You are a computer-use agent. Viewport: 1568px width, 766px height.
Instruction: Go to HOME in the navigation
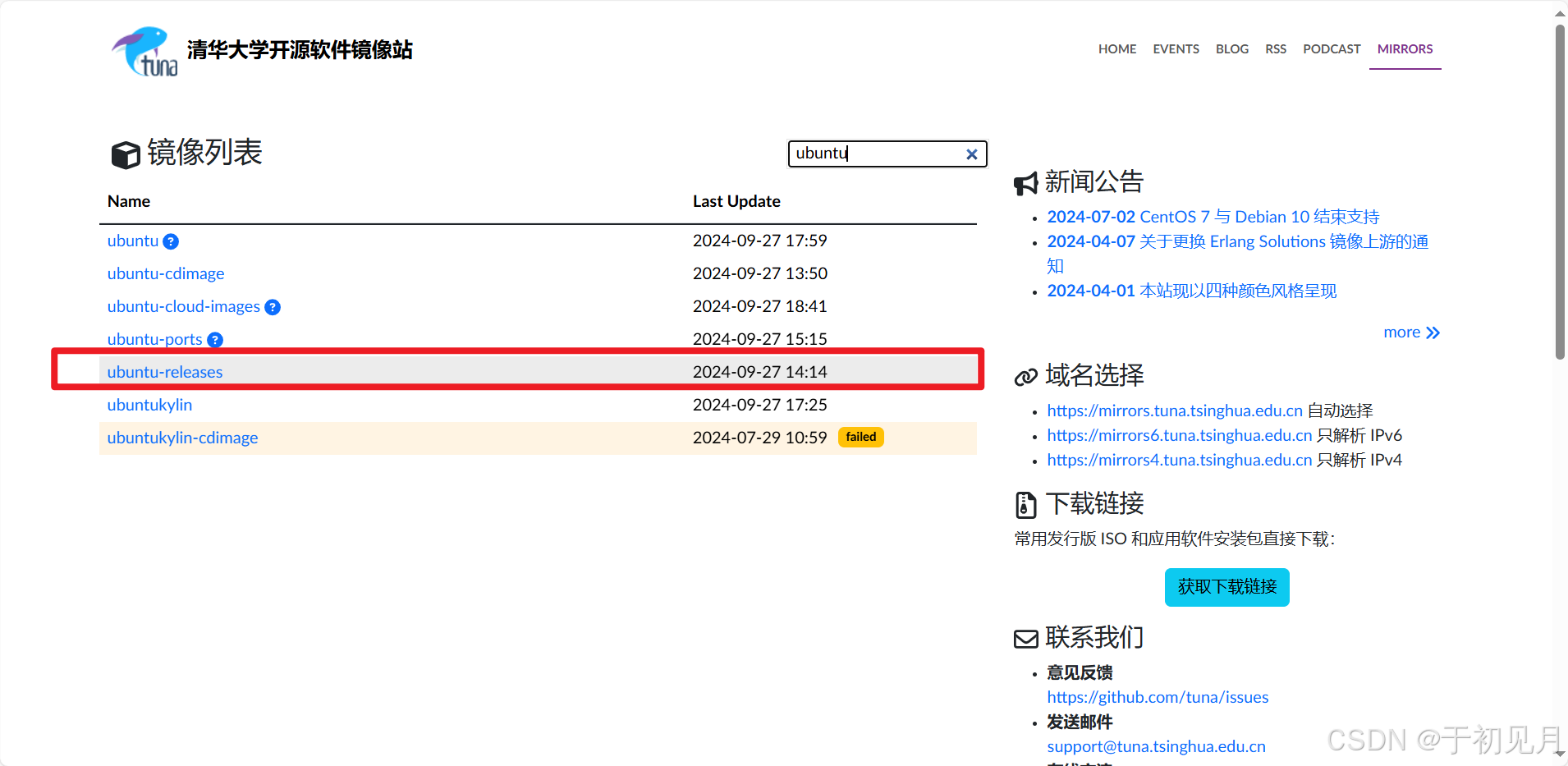1117,49
